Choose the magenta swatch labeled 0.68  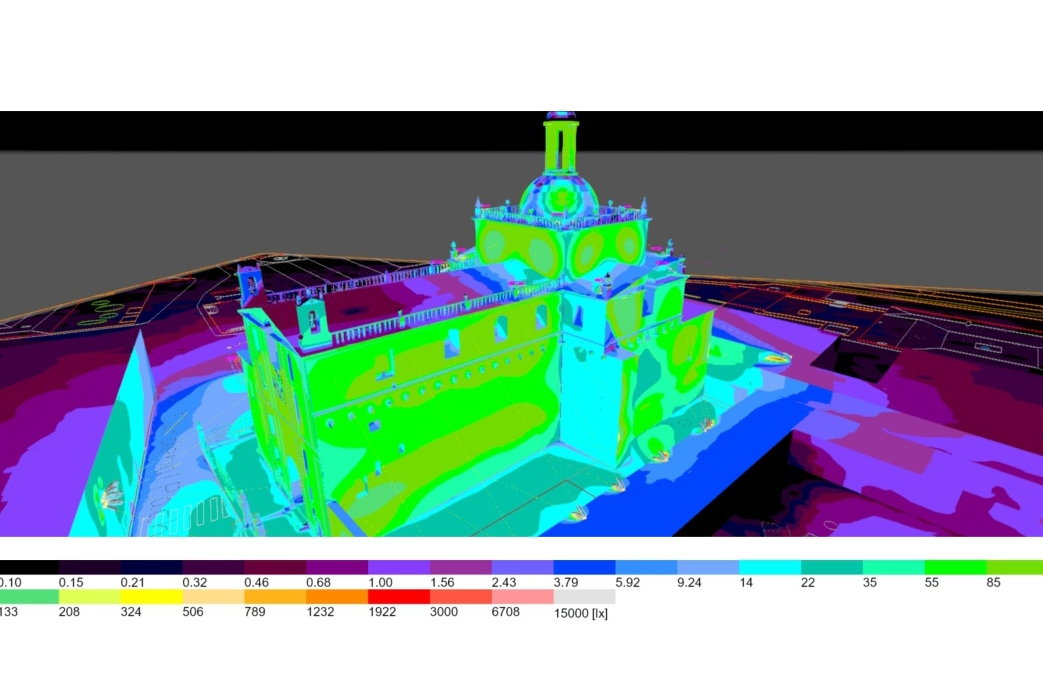(x=338, y=567)
